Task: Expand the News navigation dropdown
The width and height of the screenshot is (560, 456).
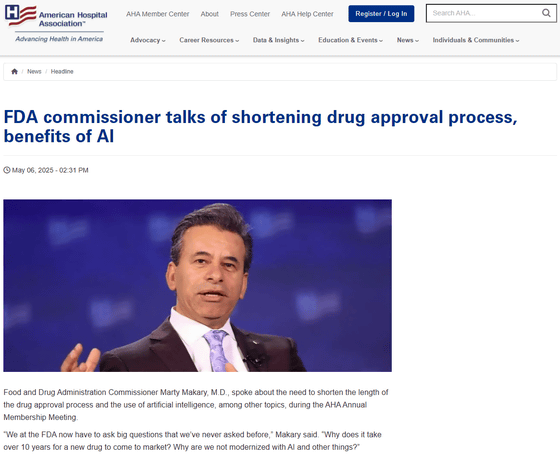Action: [x=408, y=40]
